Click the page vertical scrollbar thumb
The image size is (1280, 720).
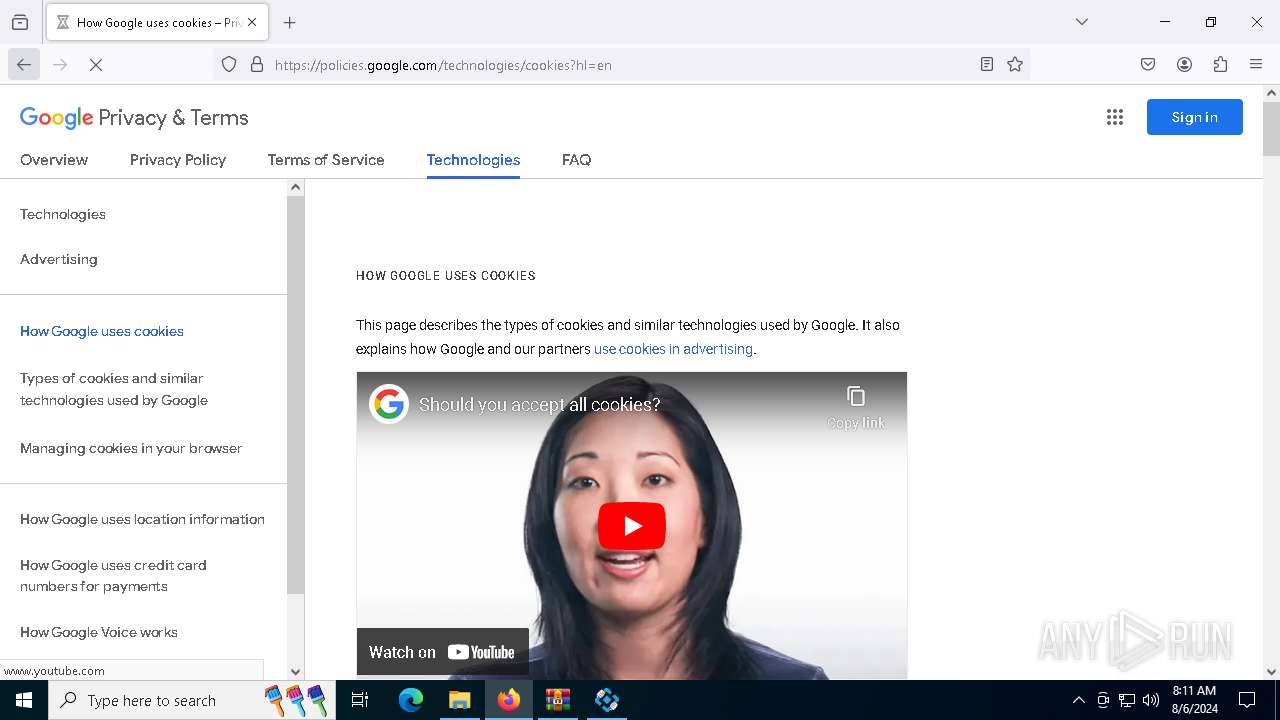1271,128
